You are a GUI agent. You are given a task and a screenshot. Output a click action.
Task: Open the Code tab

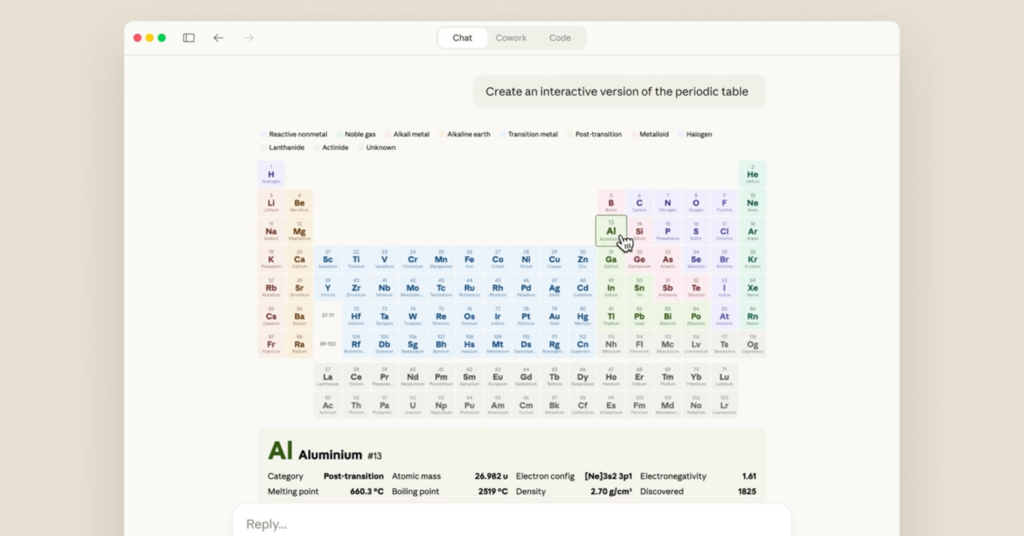click(560, 38)
